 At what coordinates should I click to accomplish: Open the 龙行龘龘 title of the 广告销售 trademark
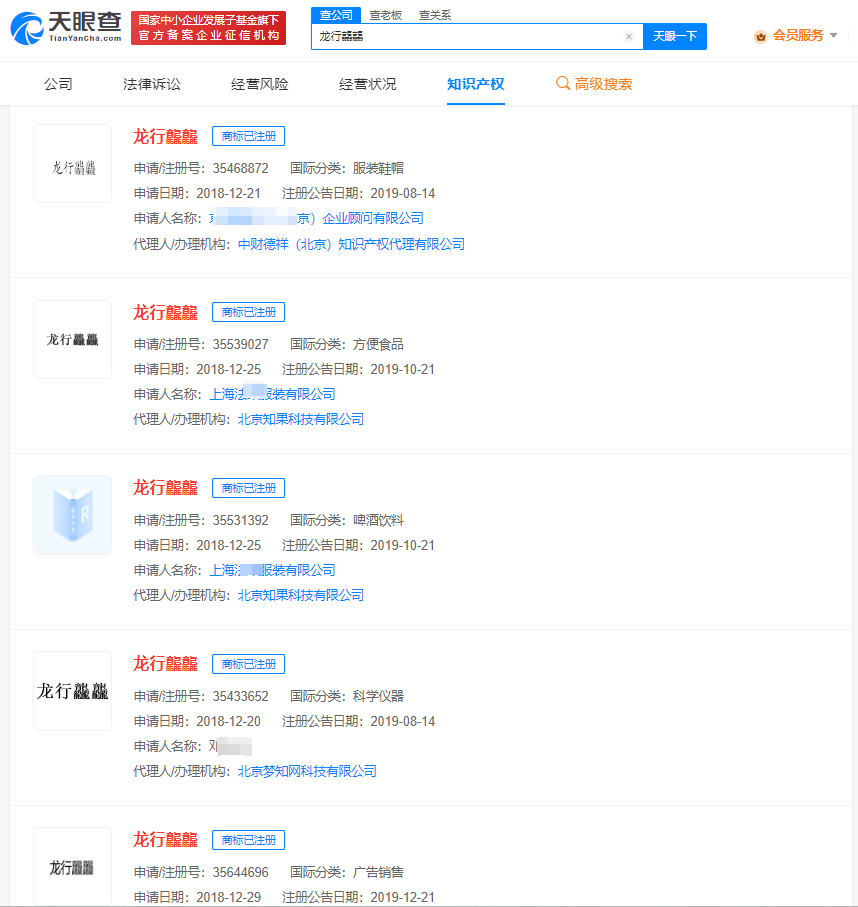point(165,840)
